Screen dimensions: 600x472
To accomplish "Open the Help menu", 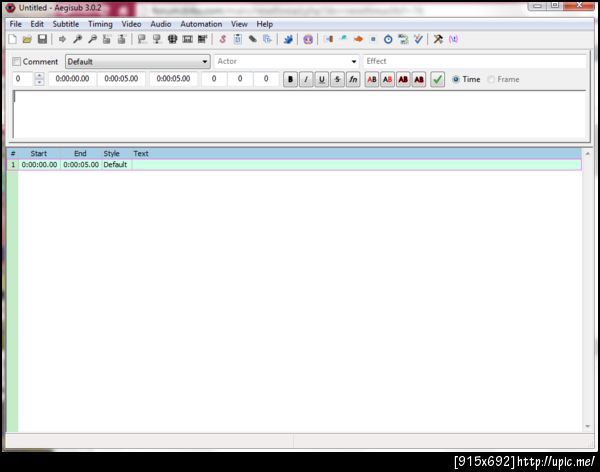I will pos(264,24).
